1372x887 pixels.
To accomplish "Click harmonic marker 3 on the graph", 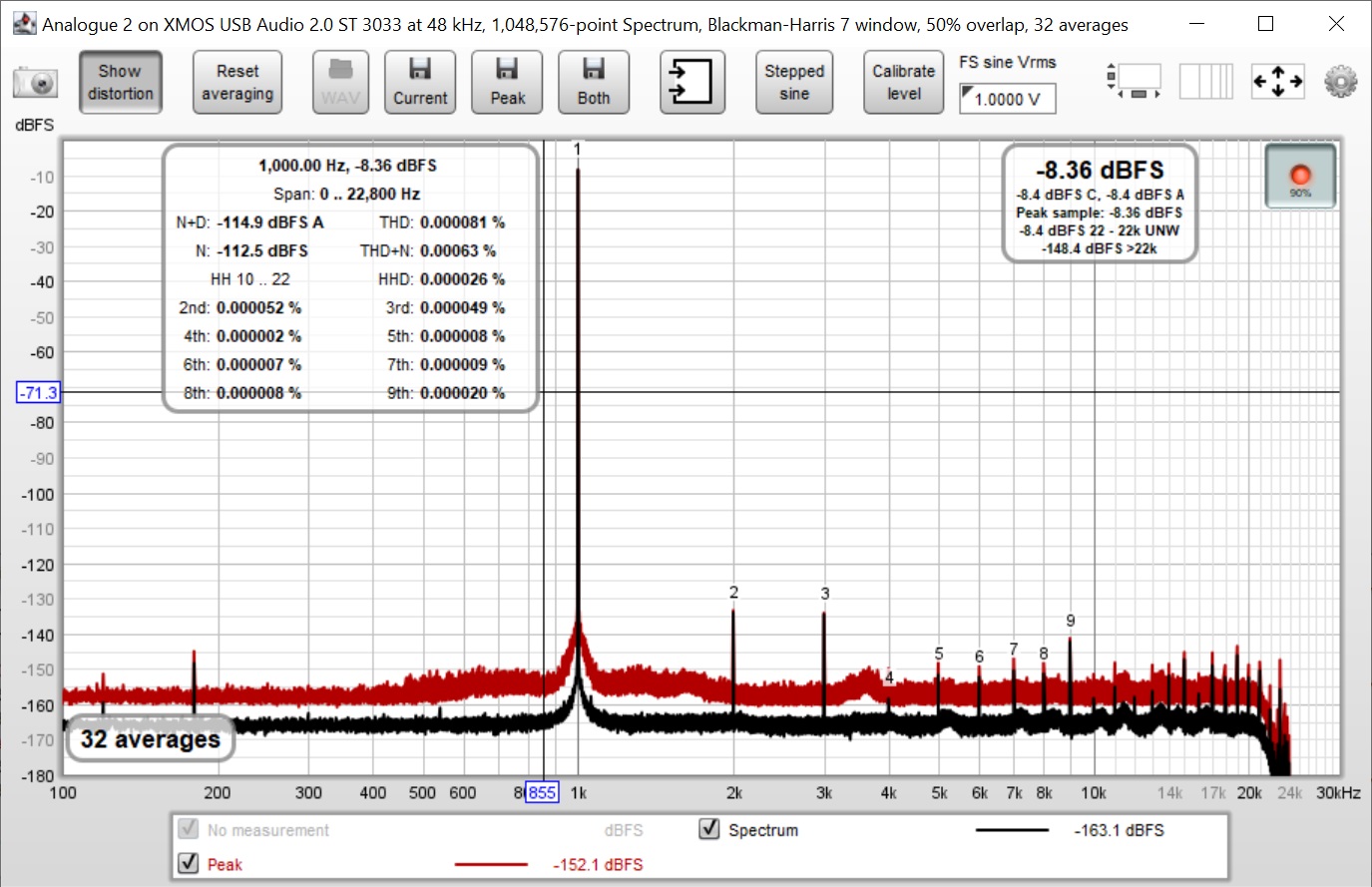I will tap(825, 594).
